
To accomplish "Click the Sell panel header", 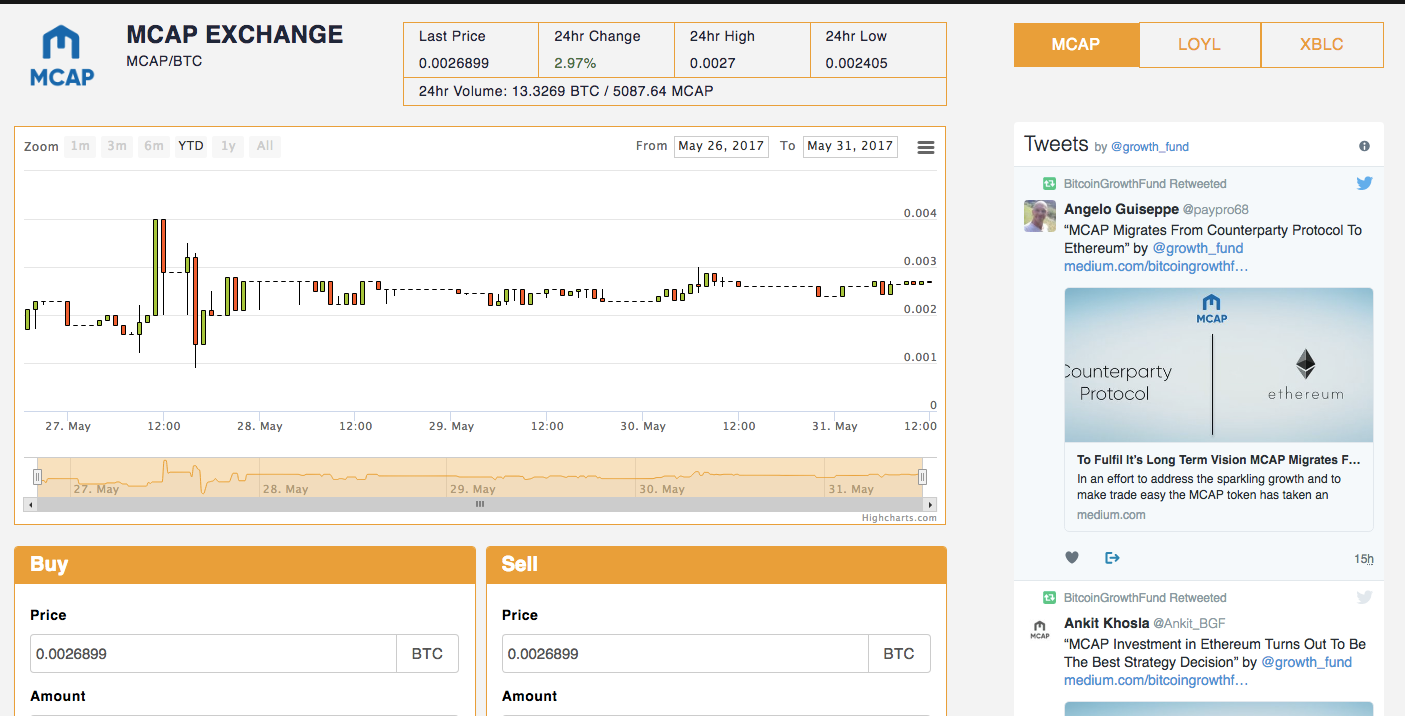I will 716,565.
